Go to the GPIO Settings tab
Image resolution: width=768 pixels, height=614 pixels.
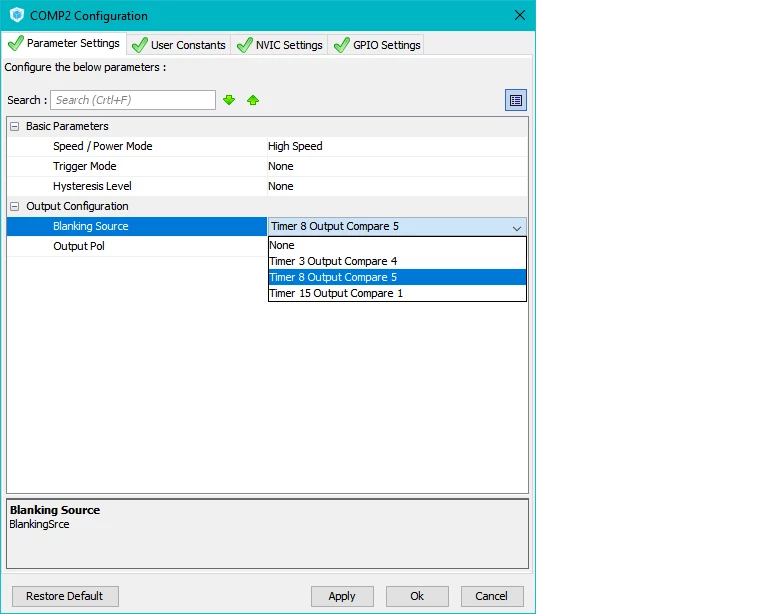click(377, 45)
